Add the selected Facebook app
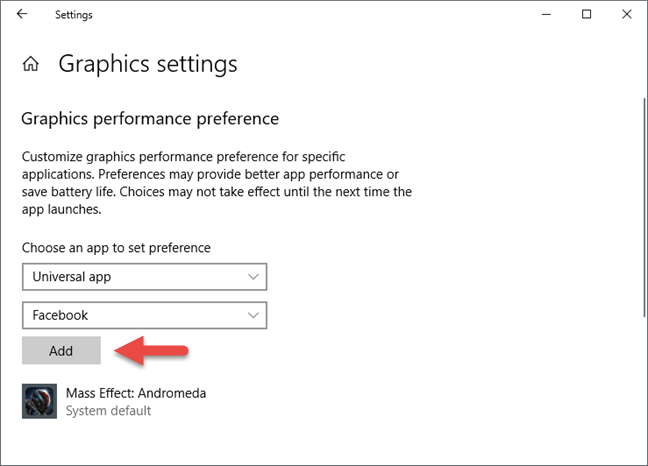Viewport: 648px width, 466px height. [x=61, y=350]
